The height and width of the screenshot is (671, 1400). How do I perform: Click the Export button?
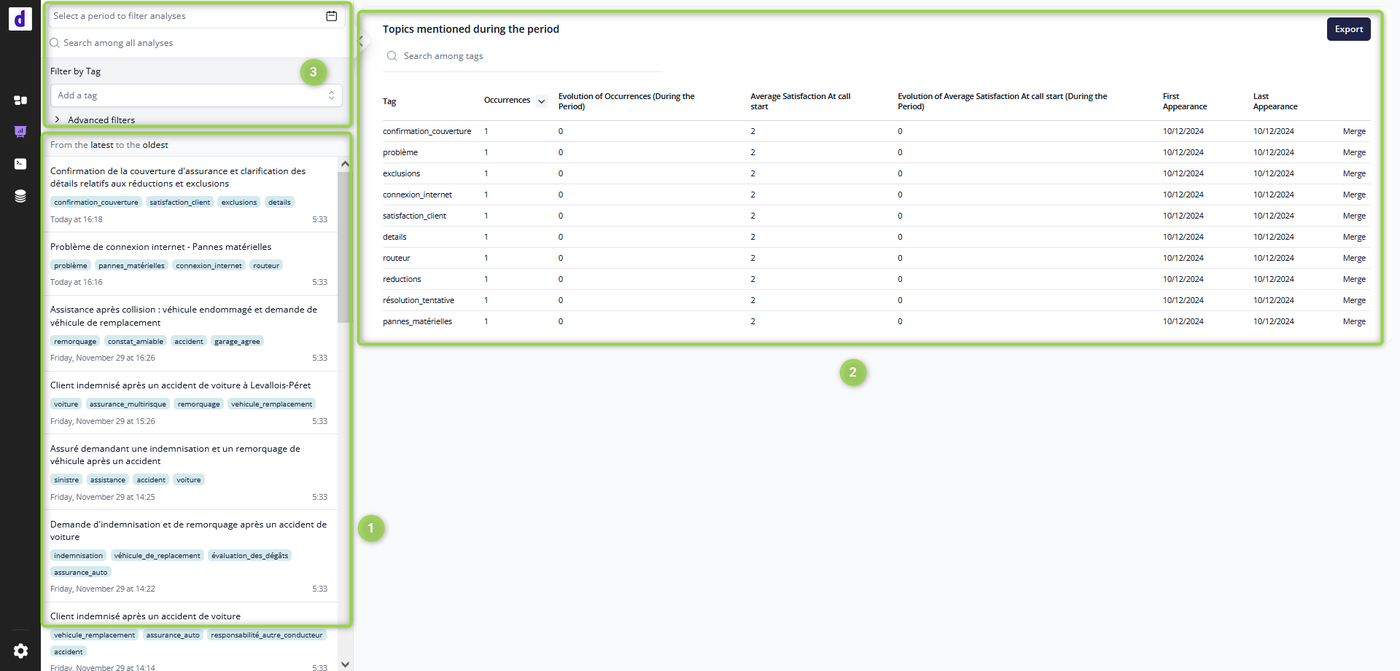point(1348,29)
